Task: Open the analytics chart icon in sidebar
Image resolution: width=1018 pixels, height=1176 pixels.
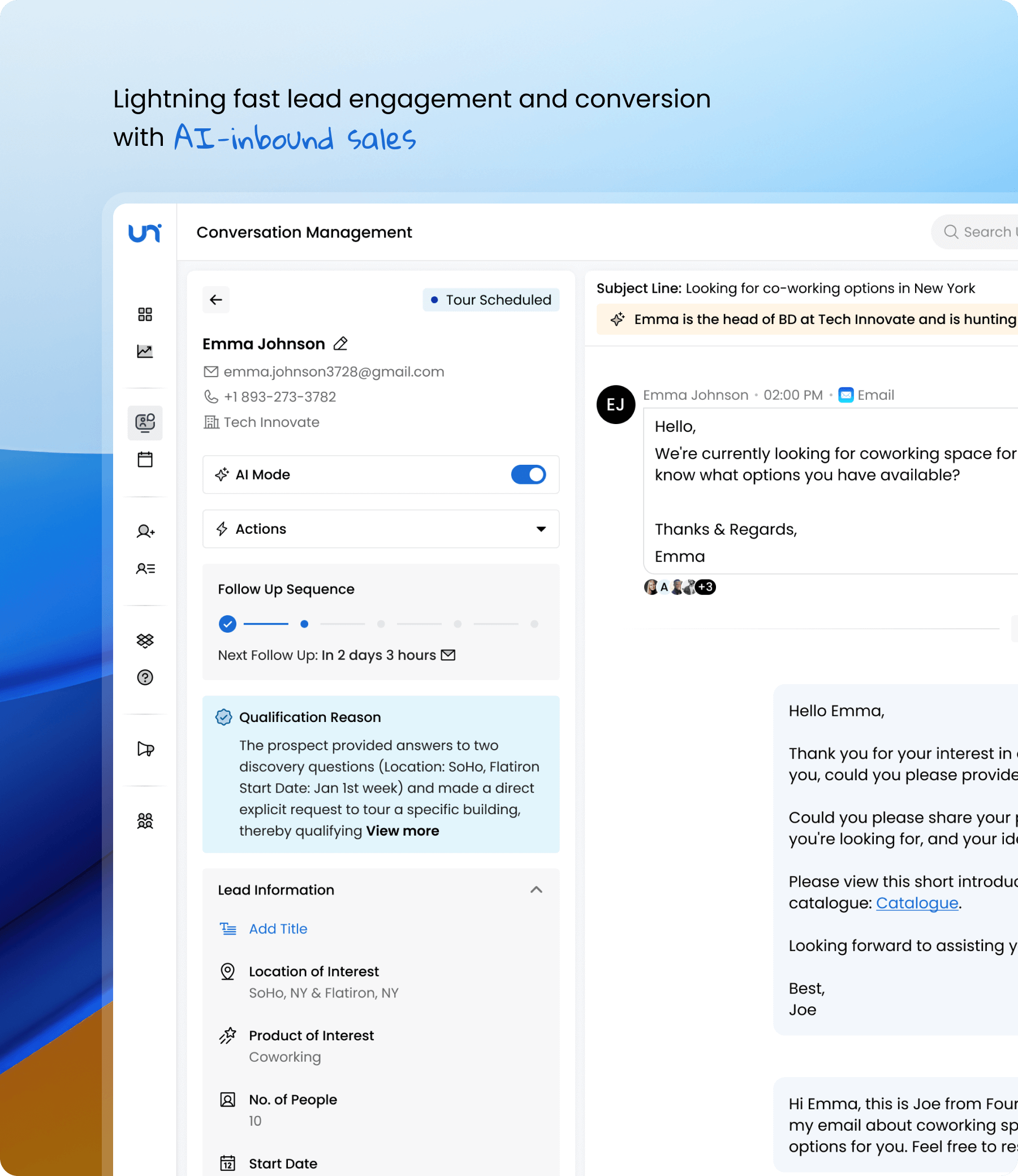Action: tap(145, 352)
